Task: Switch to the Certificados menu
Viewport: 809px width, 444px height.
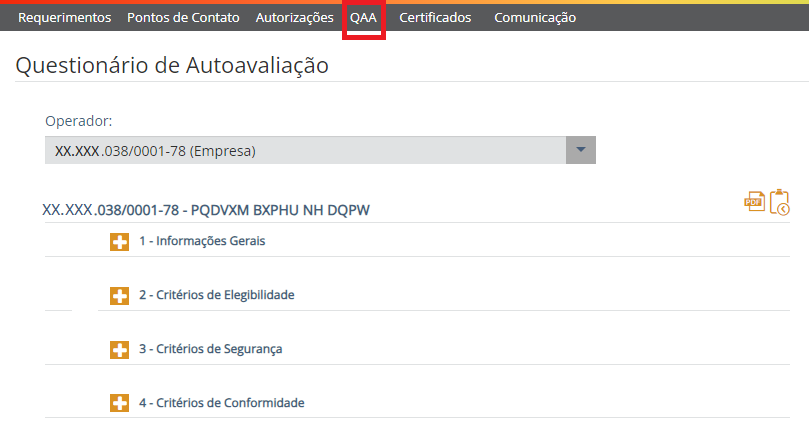Action: click(x=435, y=17)
